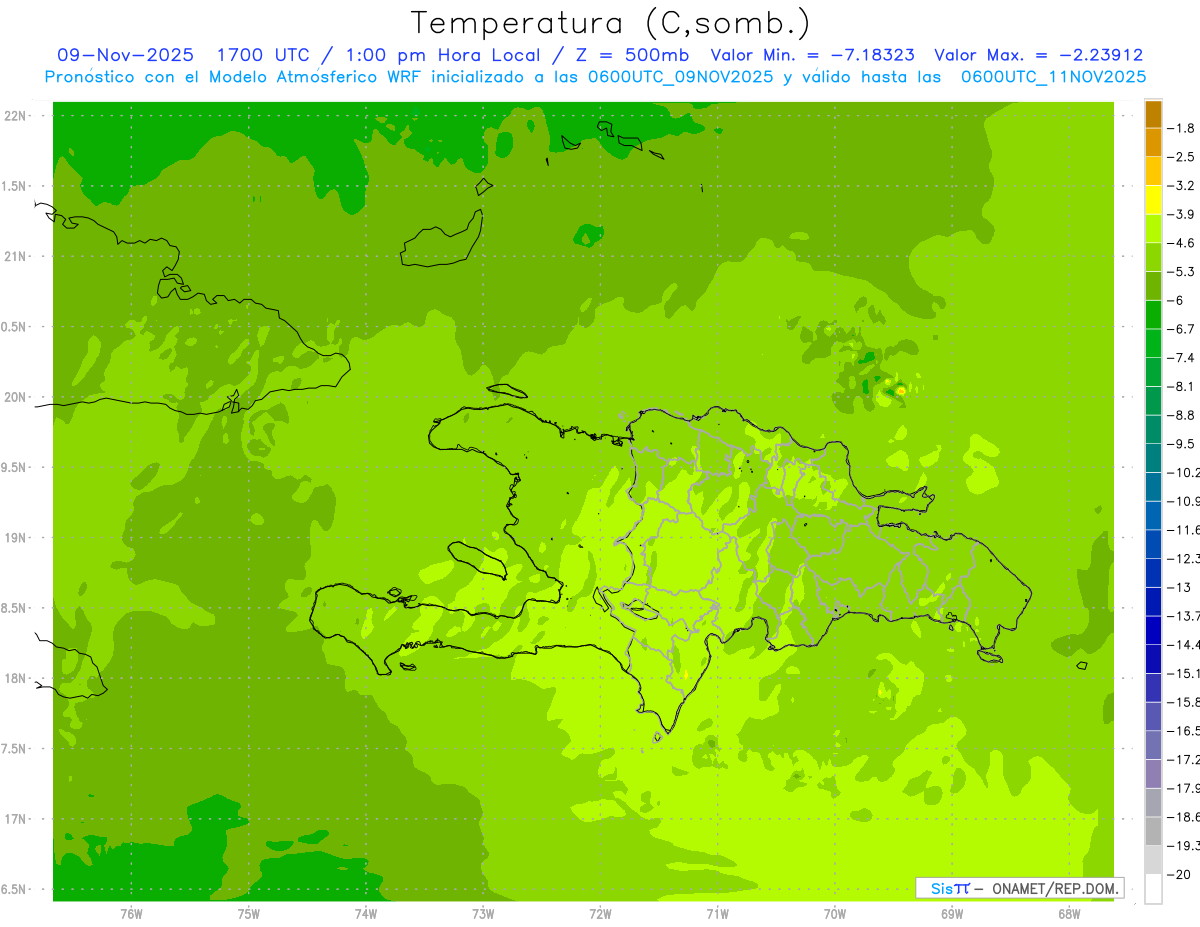Click the white swatch below -20

coord(1153,889)
